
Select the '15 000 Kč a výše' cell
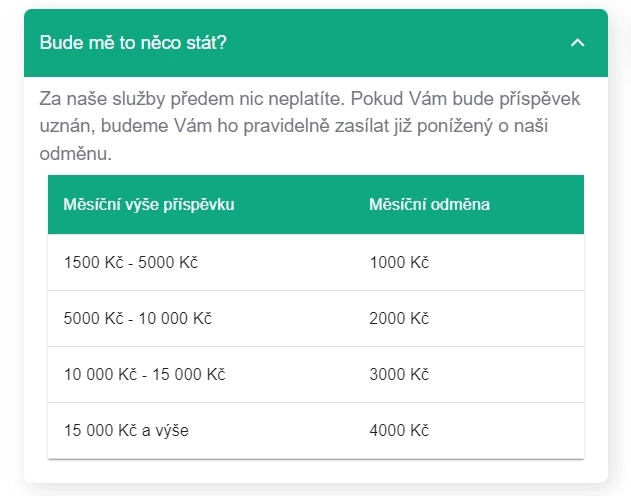pos(126,430)
